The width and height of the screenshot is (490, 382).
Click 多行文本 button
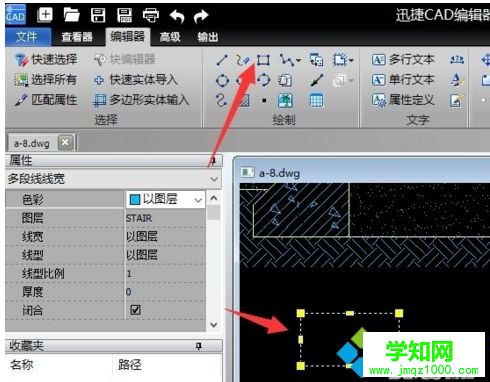tap(403, 60)
